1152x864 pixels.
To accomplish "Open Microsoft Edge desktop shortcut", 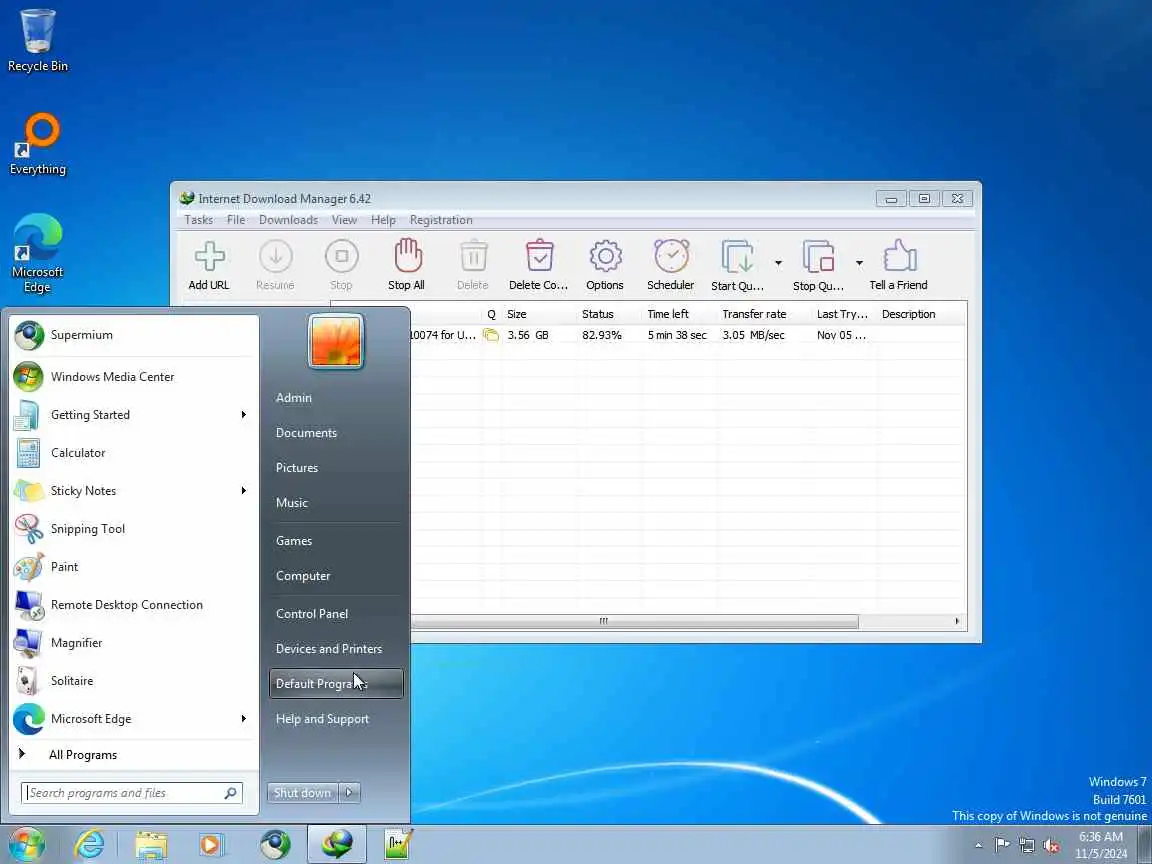I will (37, 253).
